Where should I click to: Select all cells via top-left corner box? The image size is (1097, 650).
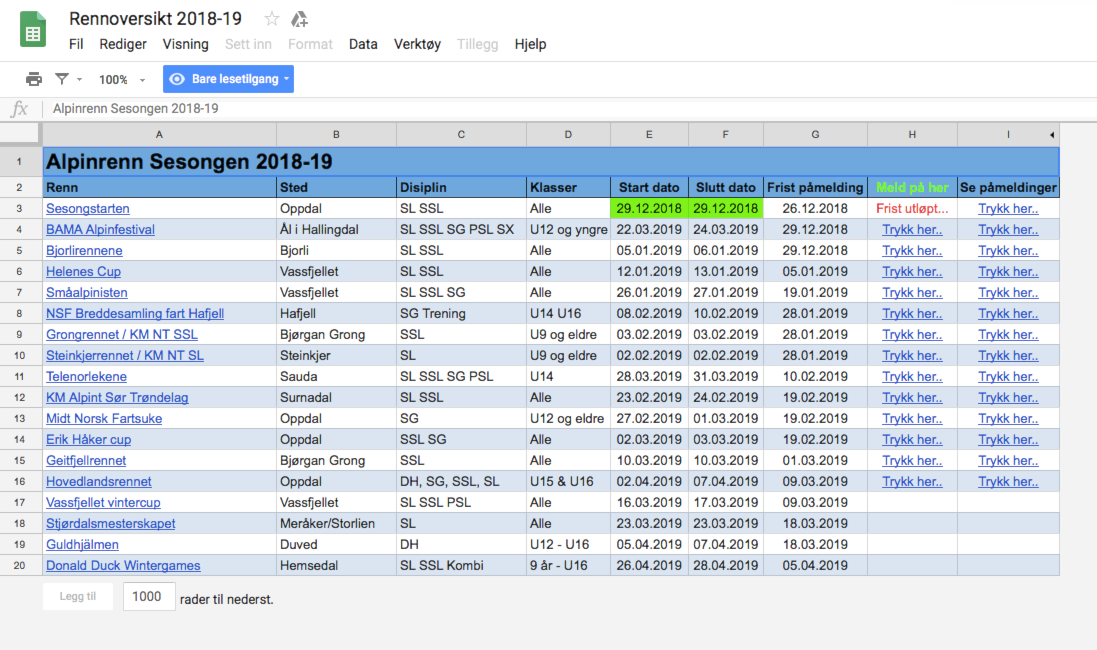pyautogui.click(x=21, y=134)
